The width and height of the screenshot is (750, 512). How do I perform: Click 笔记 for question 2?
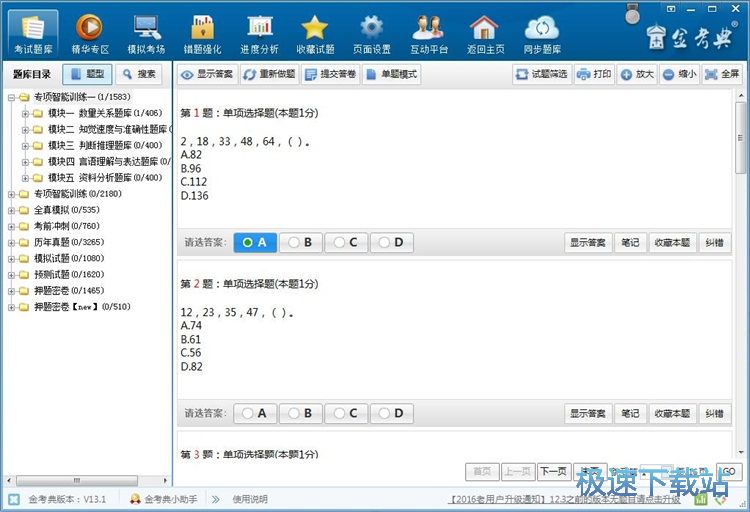point(630,413)
